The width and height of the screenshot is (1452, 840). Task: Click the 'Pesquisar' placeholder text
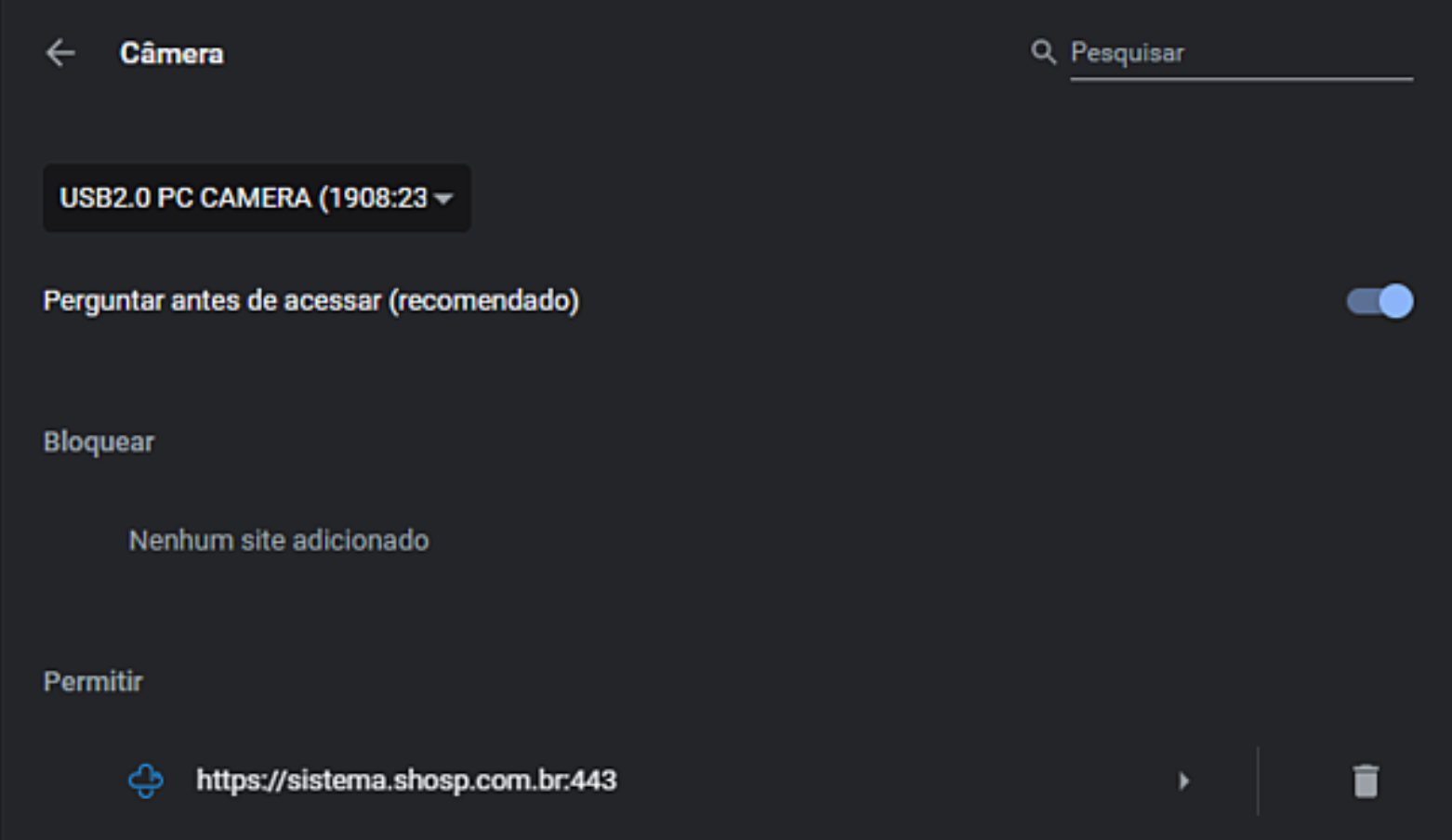pos(1127,53)
